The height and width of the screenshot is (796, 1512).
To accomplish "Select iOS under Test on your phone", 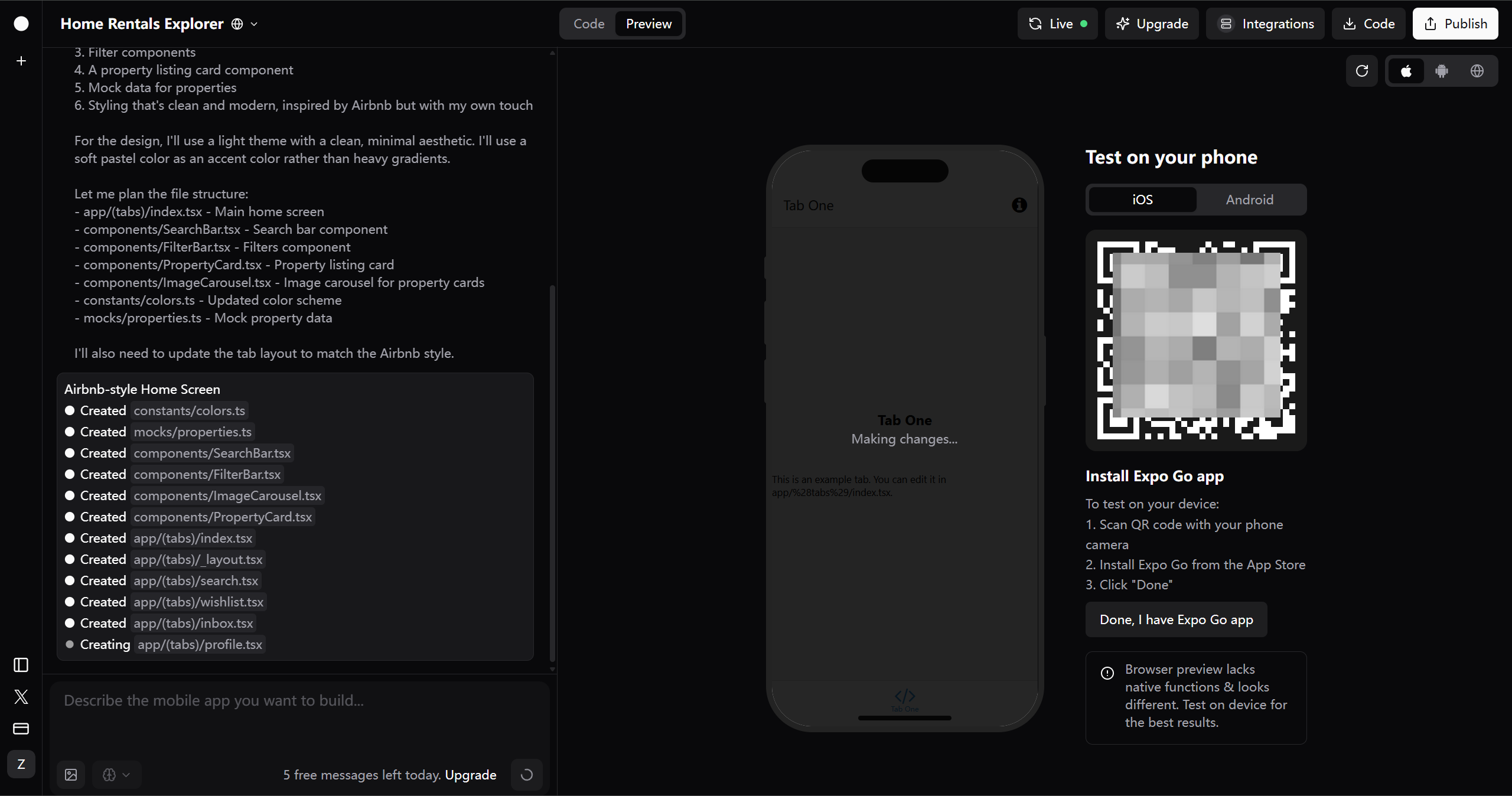I will coord(1142,200).
